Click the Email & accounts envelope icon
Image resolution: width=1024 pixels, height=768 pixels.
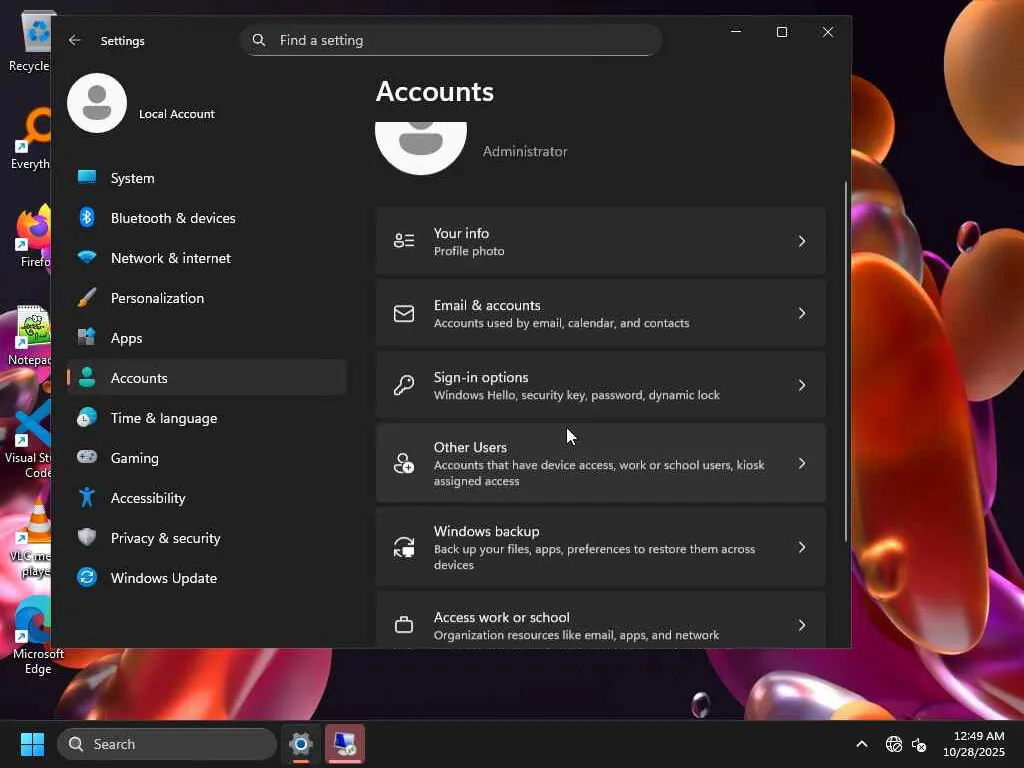click(x=404, y=313)
